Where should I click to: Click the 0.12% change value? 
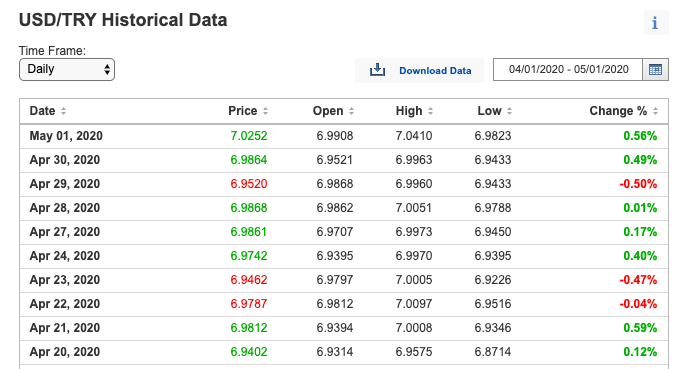640,352
